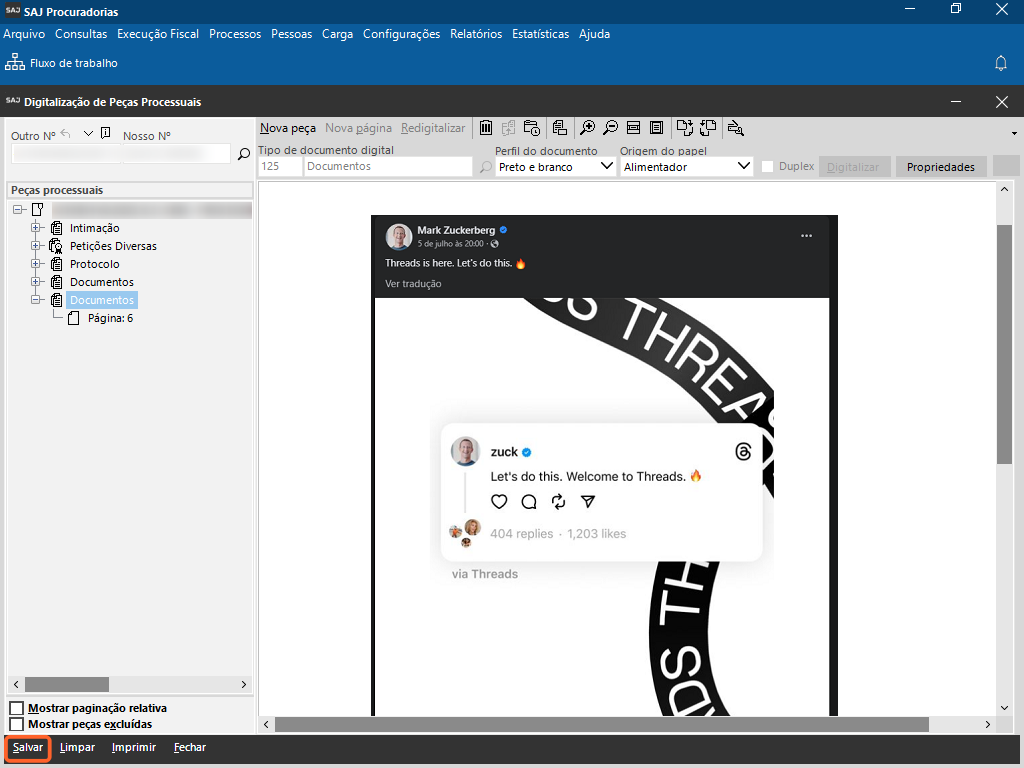Click the document preview horizontal scrollbar thumb
Image resolution: width=1024 pixels, height=768 pixels.
601,724
